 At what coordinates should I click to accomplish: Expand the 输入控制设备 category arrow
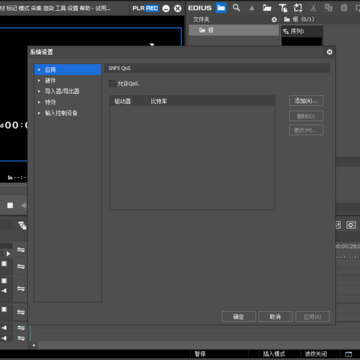point(39,113)
